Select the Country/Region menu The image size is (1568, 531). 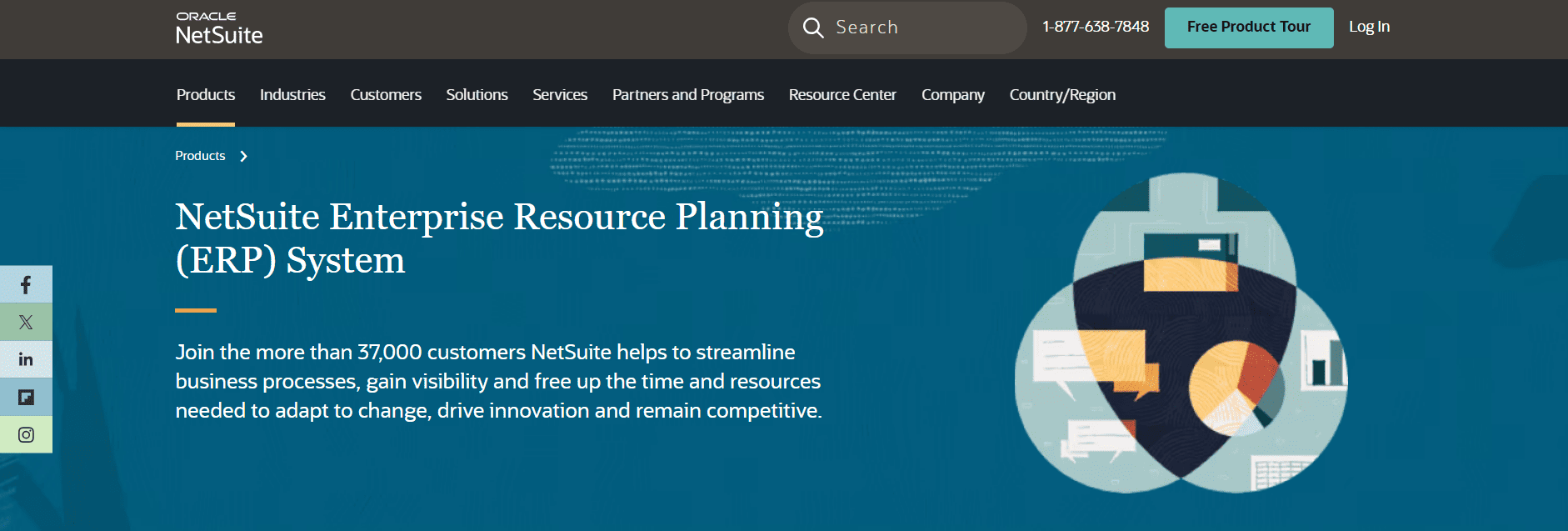[1062, 95]
